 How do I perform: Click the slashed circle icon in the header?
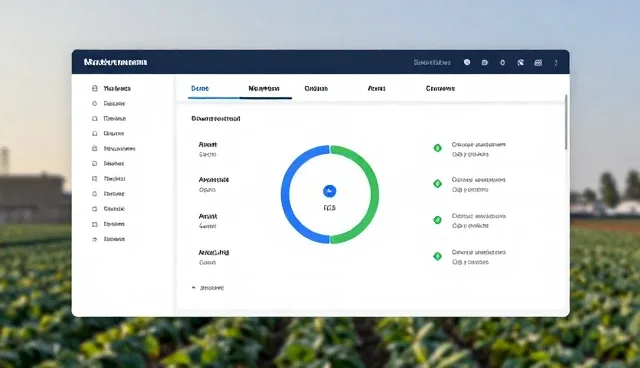(x=520, y=62)
